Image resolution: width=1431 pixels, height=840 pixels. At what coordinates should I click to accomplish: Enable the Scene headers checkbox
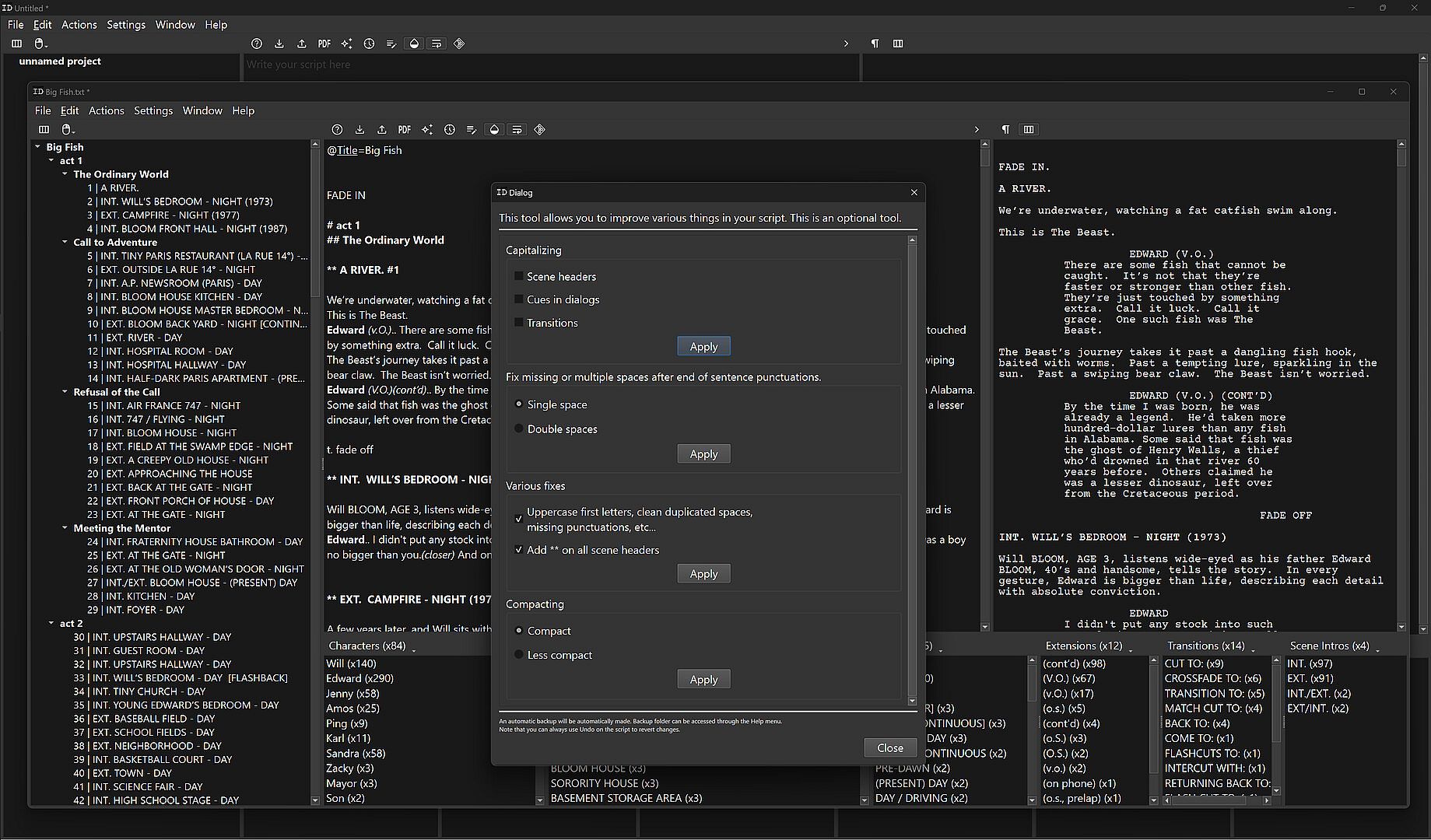click(519, 276)
